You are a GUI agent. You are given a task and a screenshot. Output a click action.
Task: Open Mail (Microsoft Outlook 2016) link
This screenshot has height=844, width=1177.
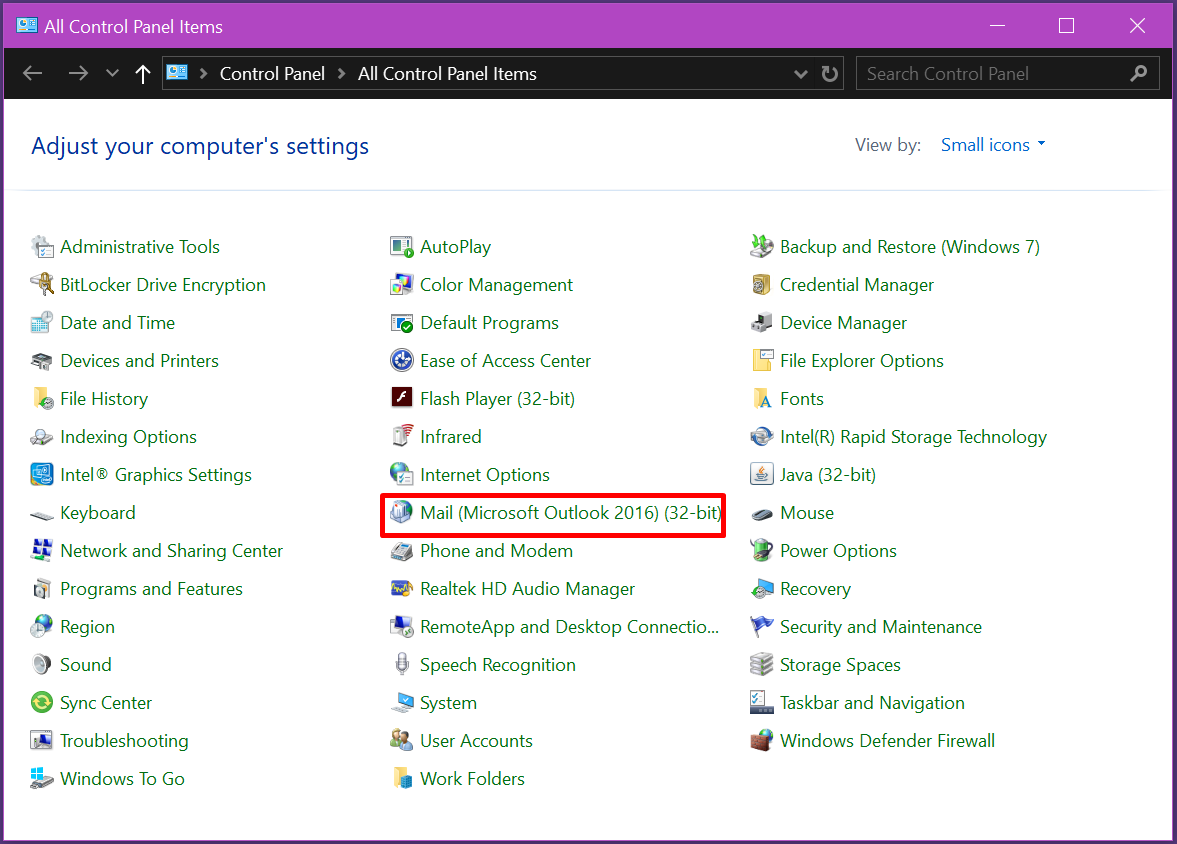coord(570,513)
